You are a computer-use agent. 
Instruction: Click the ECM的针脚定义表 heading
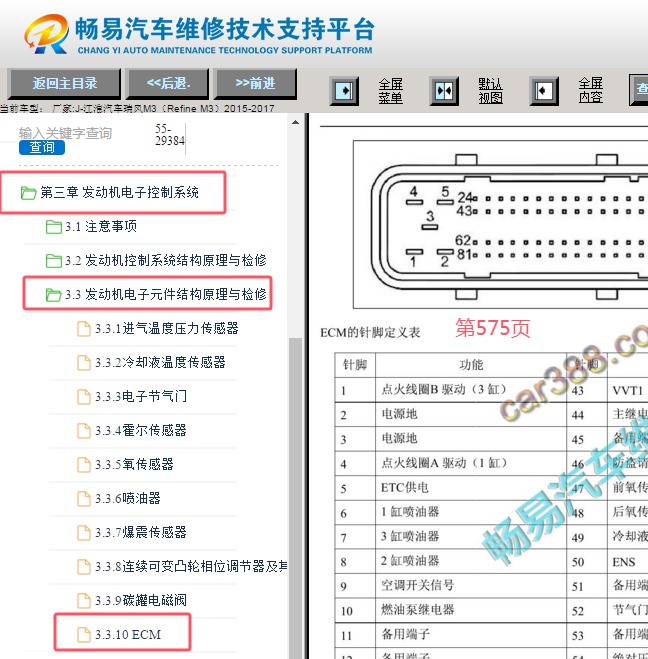370,333
